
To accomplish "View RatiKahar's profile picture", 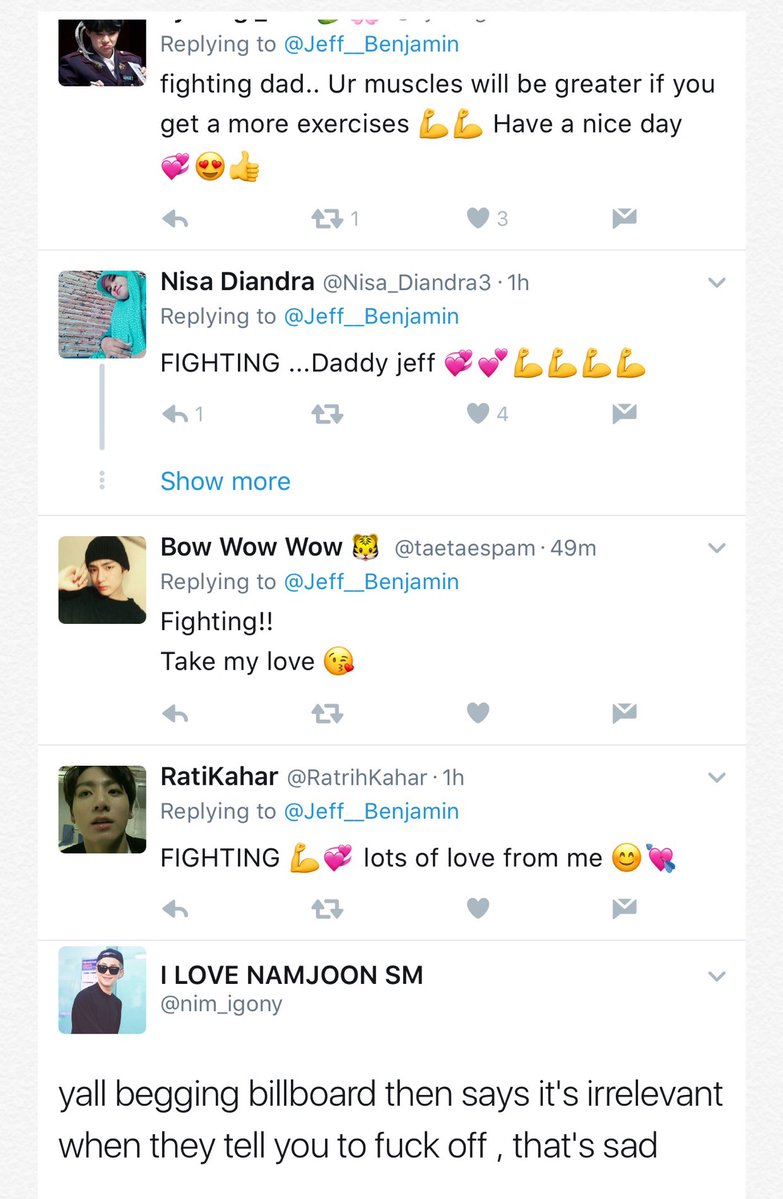I will pyautogui.click(x=102, y=809).
